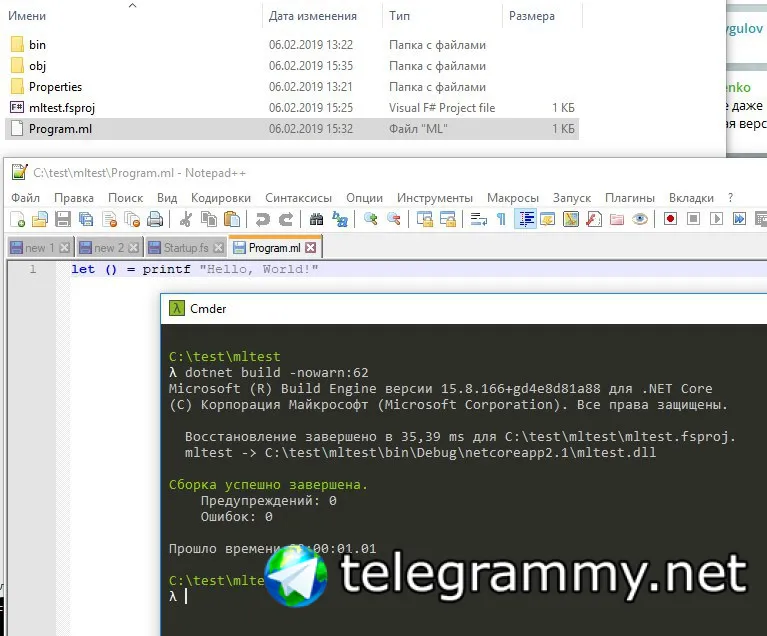This screenshot has width=767, height=636.
Task: Open the Function List icon
Action: (594, 219)
